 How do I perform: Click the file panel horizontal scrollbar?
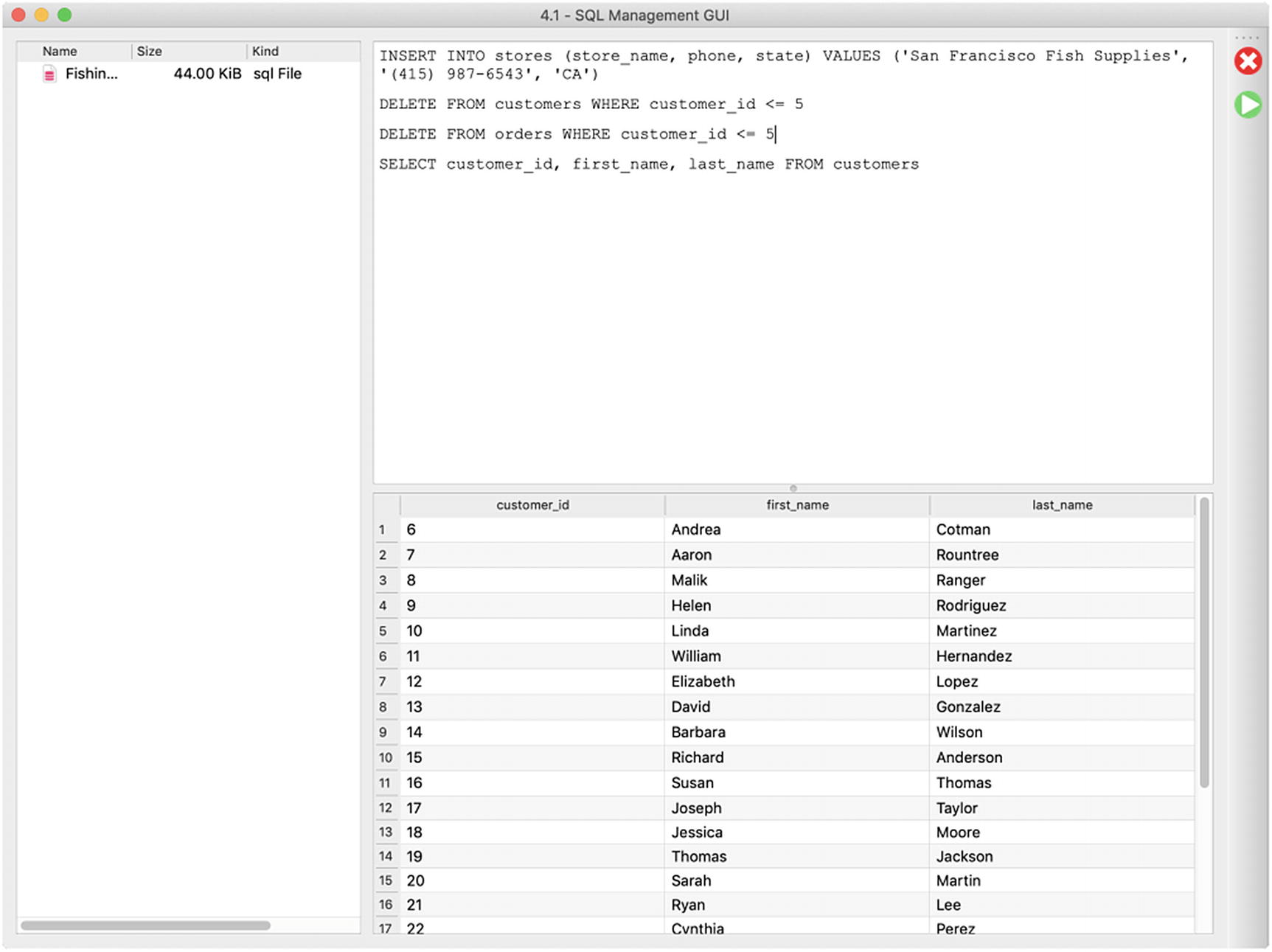click(x=145, y=925)
